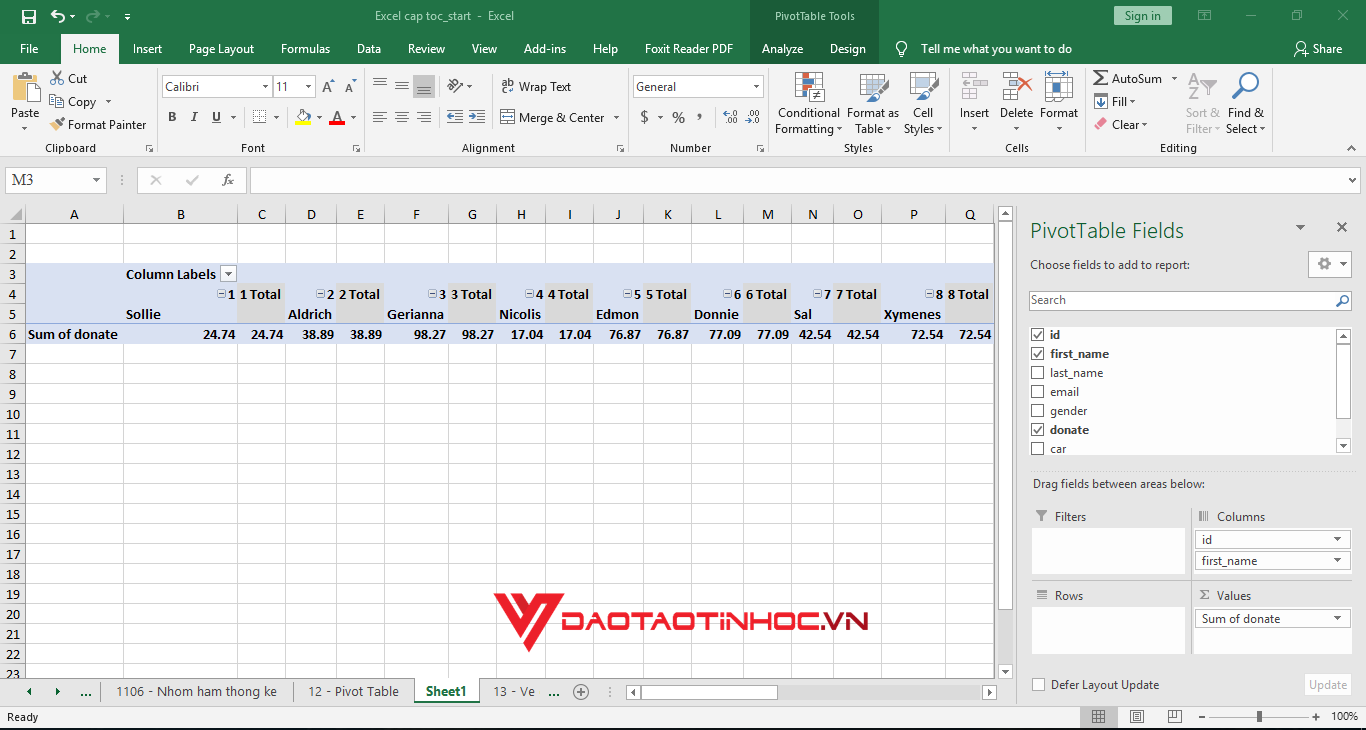Click the Merge & Center icon

coord(553,117)
